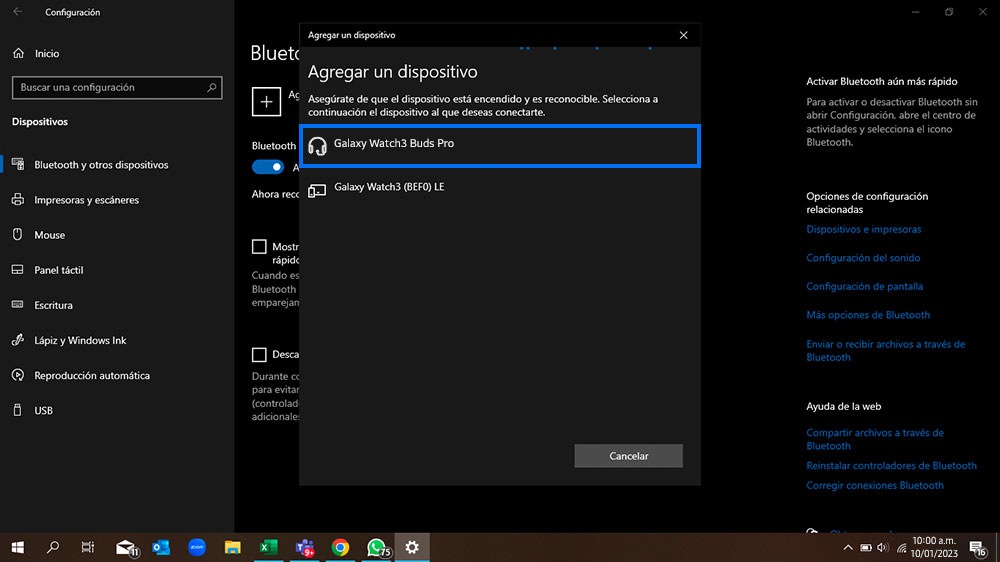Launch Google Chrome from the taskbar
This screenshot has height=562, width=1000.
click(340, 547)
